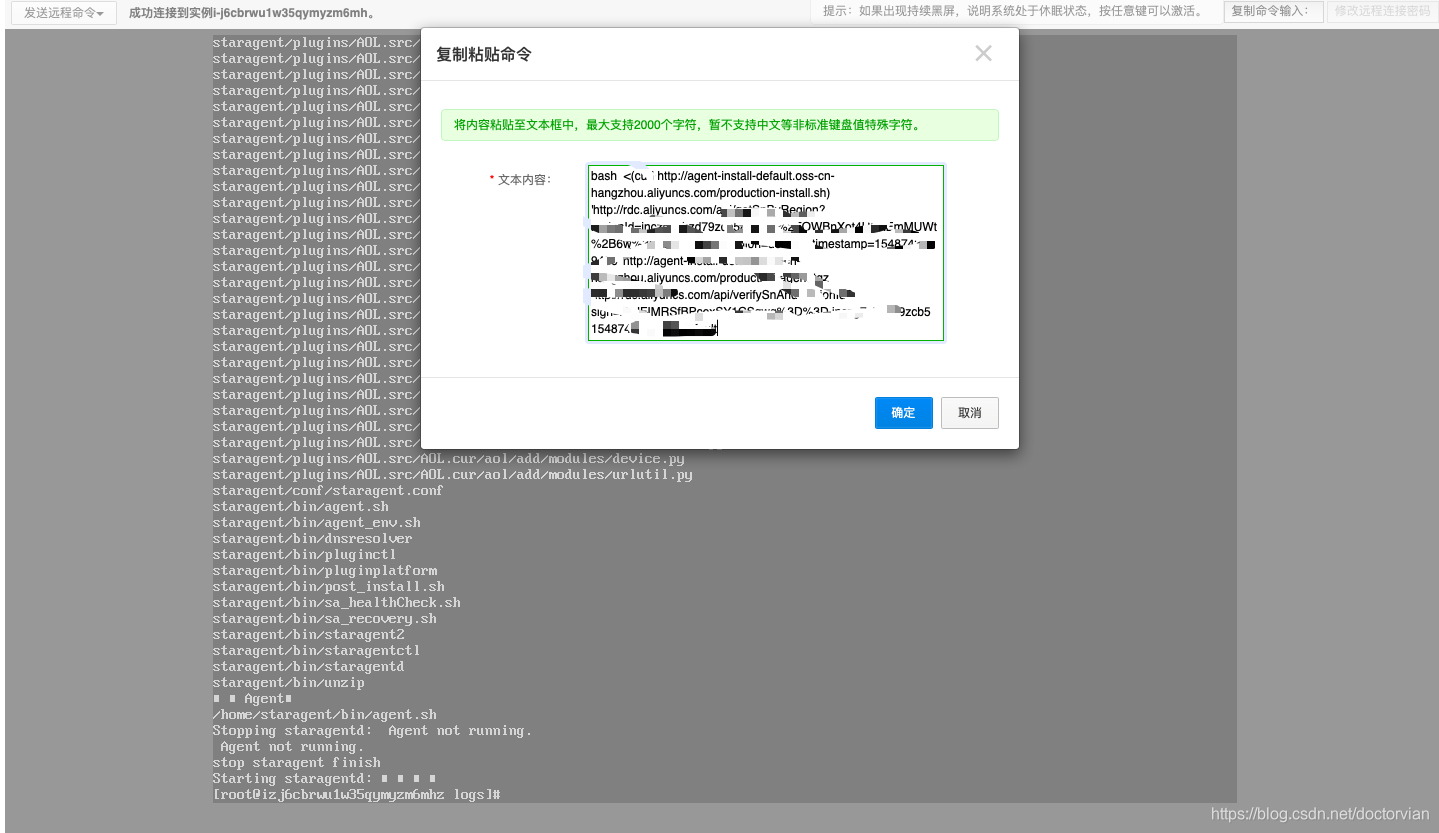This screenshot has height=833, width=1439.
Task: Click terminal line staragent/bin/agent_env.sh
Action: [316, 523]
